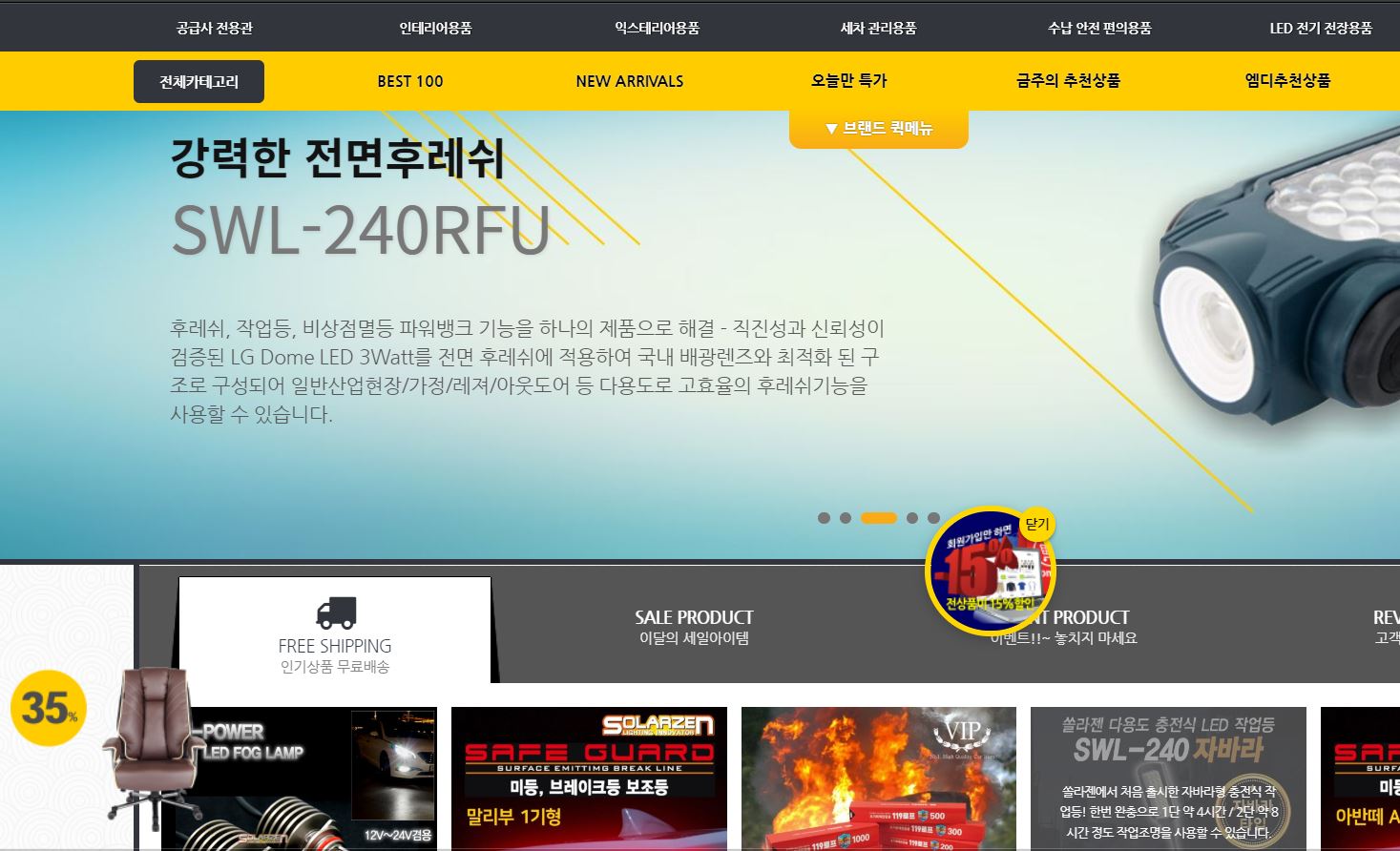The height and width of the screenshot is (851, 1400).
Task: Open 오늘만 특가 deals
Action: tap(849, 81)
